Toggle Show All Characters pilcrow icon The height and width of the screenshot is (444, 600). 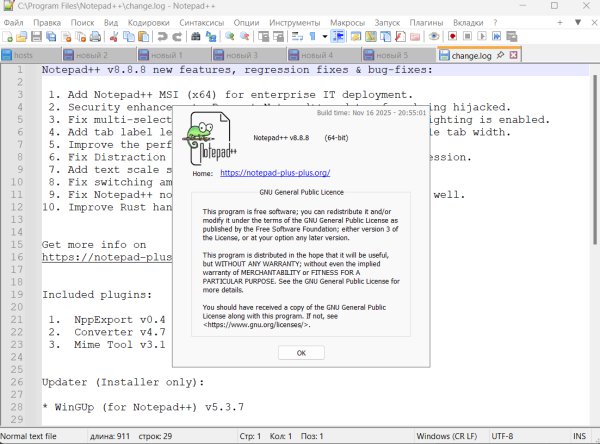[x=313, y=37]
